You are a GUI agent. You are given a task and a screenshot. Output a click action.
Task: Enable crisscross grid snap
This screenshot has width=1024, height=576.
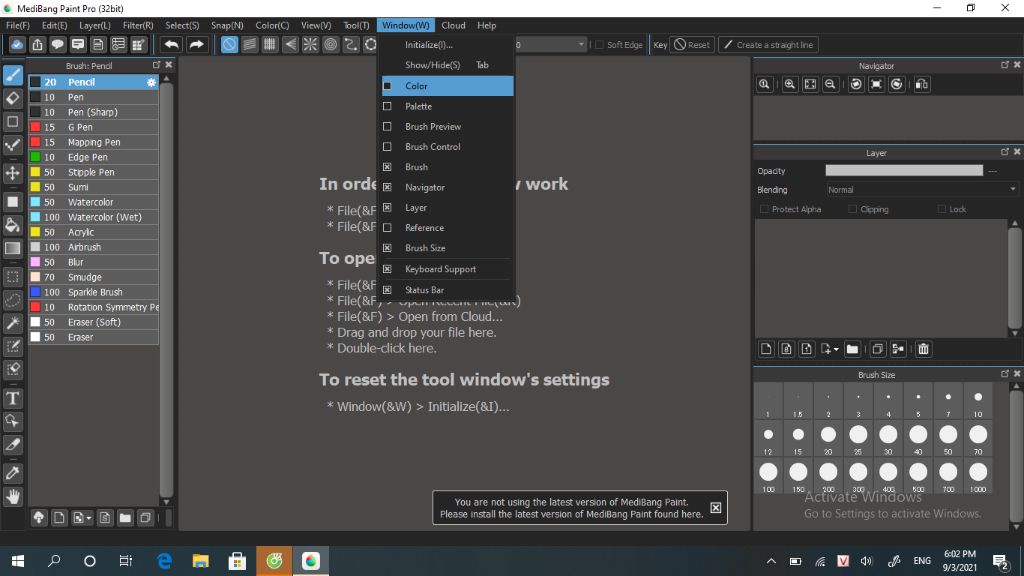270,44
